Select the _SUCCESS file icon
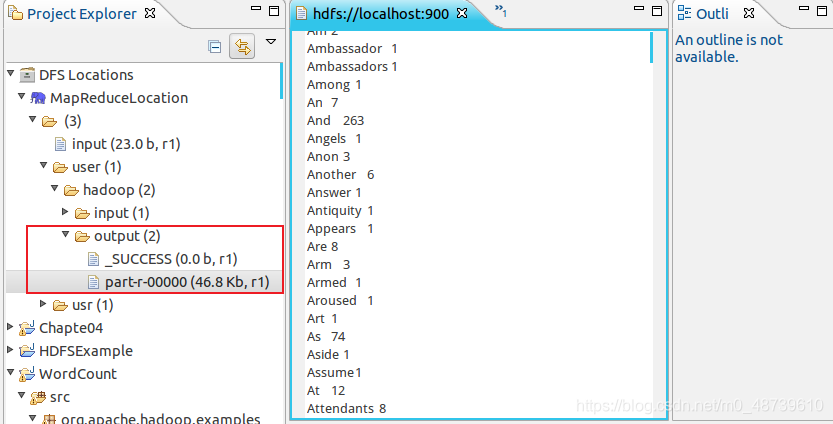The height and width of the screenshot is (424, 833). (x=94, y=259)
